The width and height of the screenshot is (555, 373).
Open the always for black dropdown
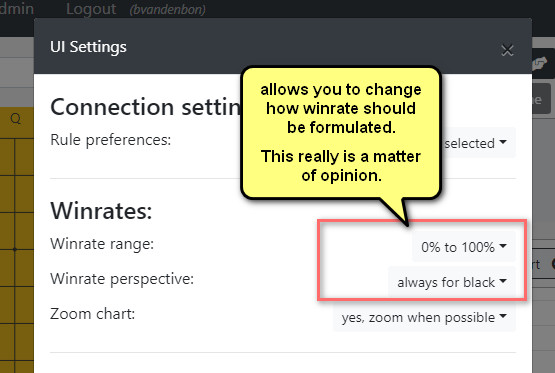pyautogui.click(x=452, y=282)
